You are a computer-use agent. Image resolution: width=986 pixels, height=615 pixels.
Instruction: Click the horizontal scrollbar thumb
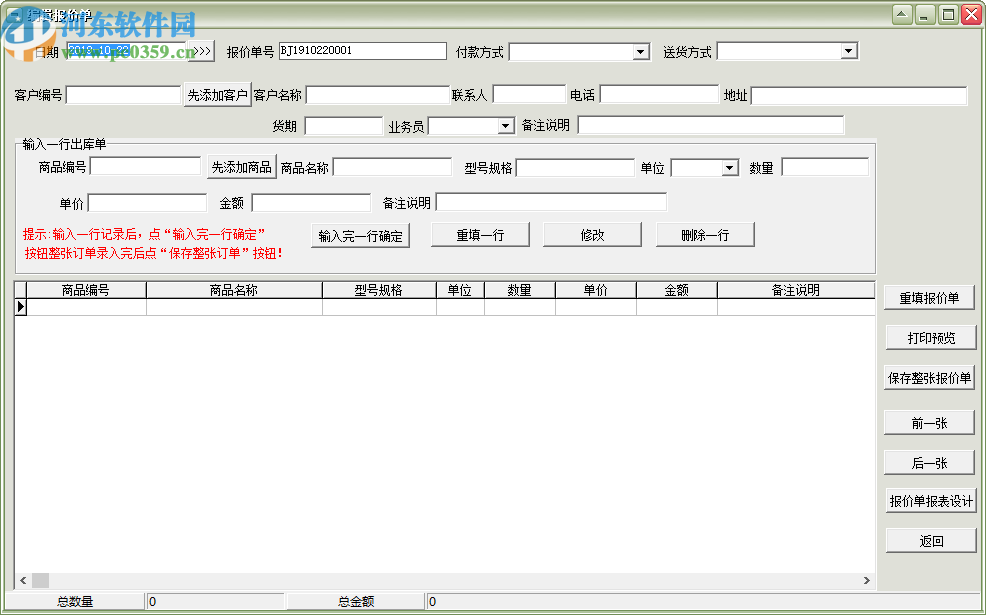[40, 580]
